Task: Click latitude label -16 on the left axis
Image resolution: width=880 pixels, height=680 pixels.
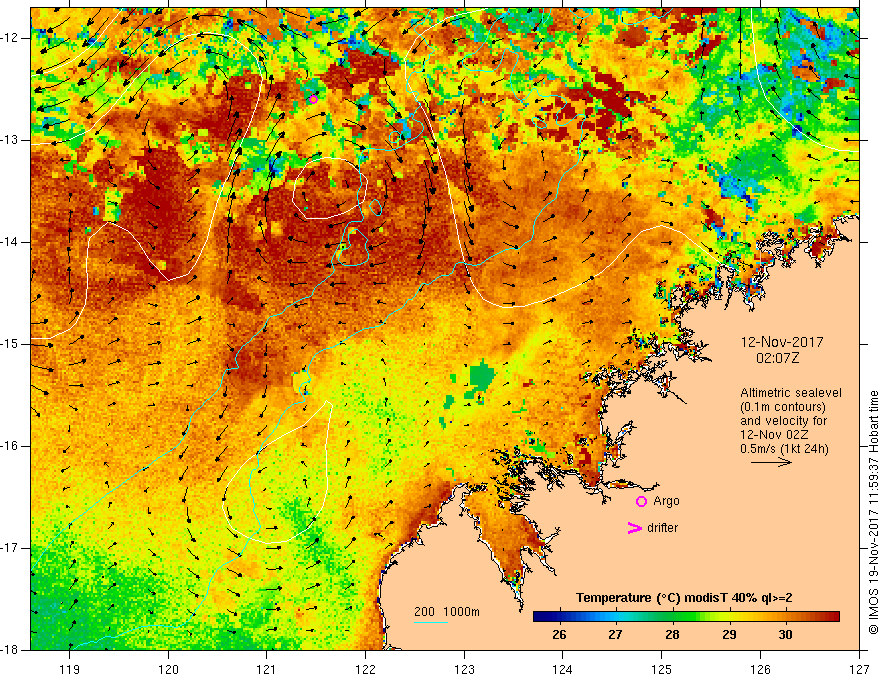Action: (10, 446)
